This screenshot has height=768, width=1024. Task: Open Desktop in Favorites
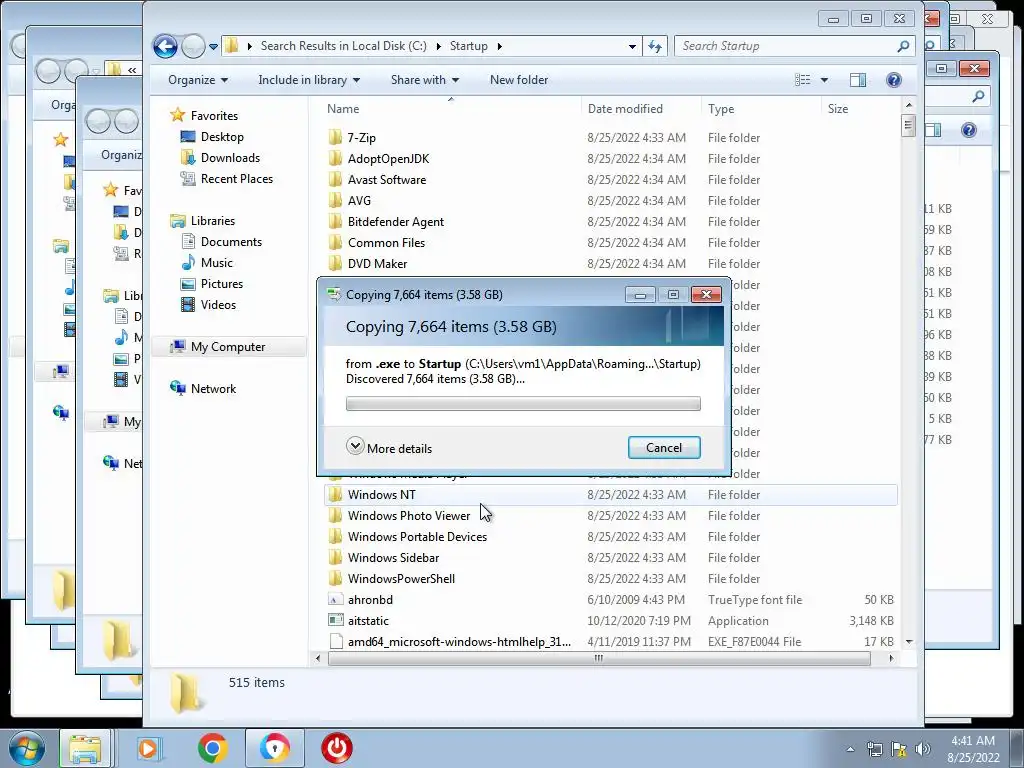222,136
